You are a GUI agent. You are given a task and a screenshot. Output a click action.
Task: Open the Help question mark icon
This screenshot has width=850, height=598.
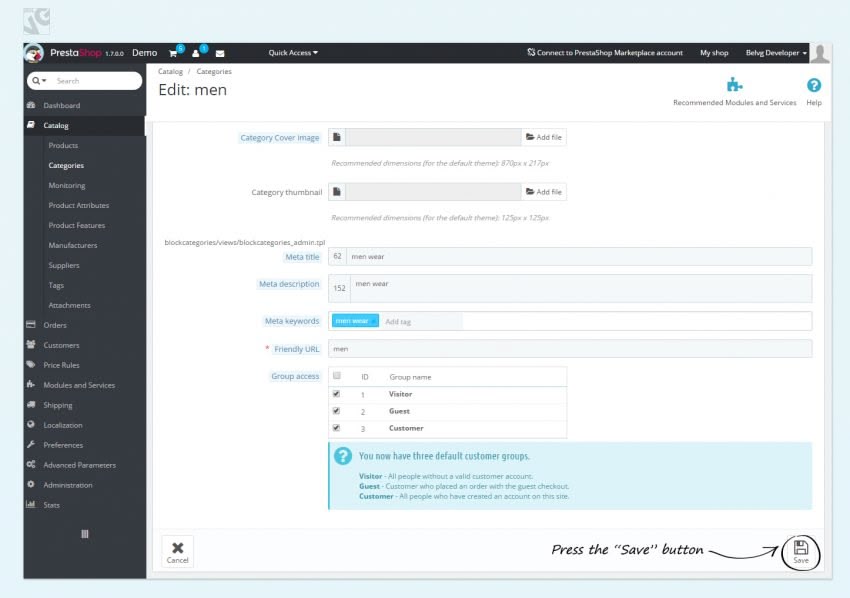click(814, 85)
